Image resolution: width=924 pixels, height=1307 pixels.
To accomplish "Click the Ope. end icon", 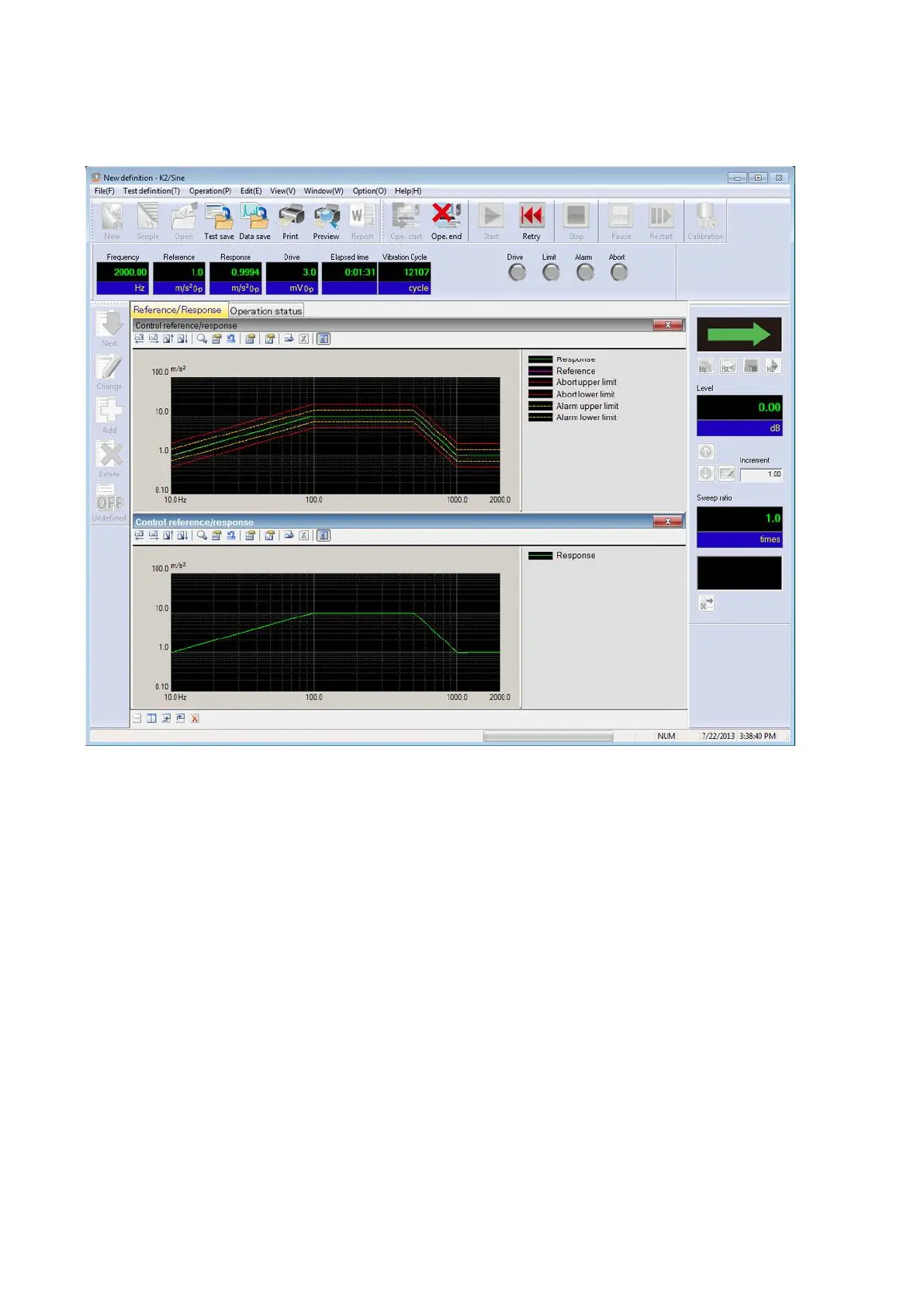I will [x=446, y=220].
